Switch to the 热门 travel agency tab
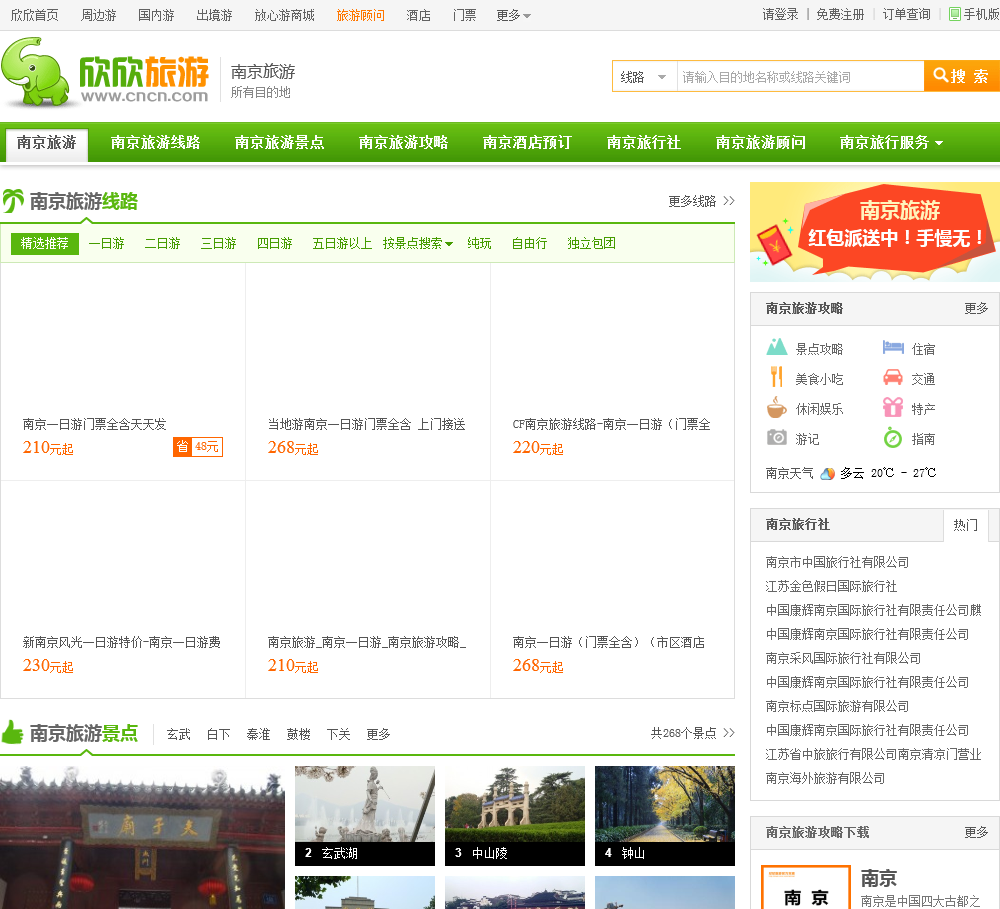This screenshot has height=909, width=1000. coord(966,525)
